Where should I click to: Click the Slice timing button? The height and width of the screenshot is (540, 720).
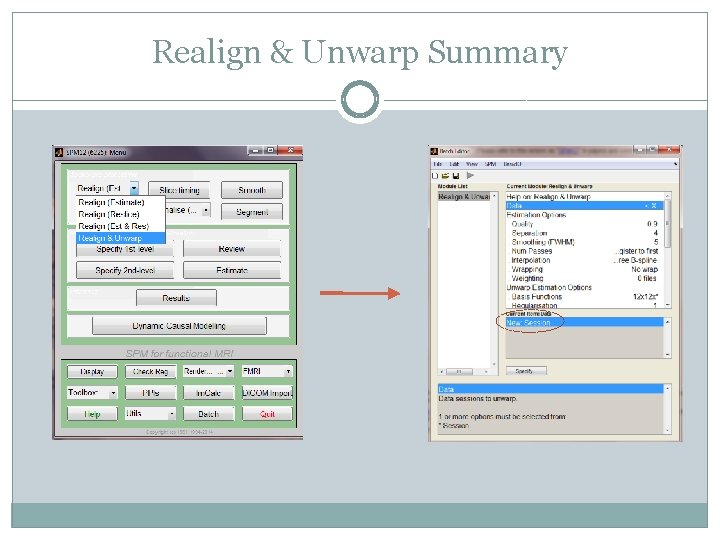click(x=179, y=190)
